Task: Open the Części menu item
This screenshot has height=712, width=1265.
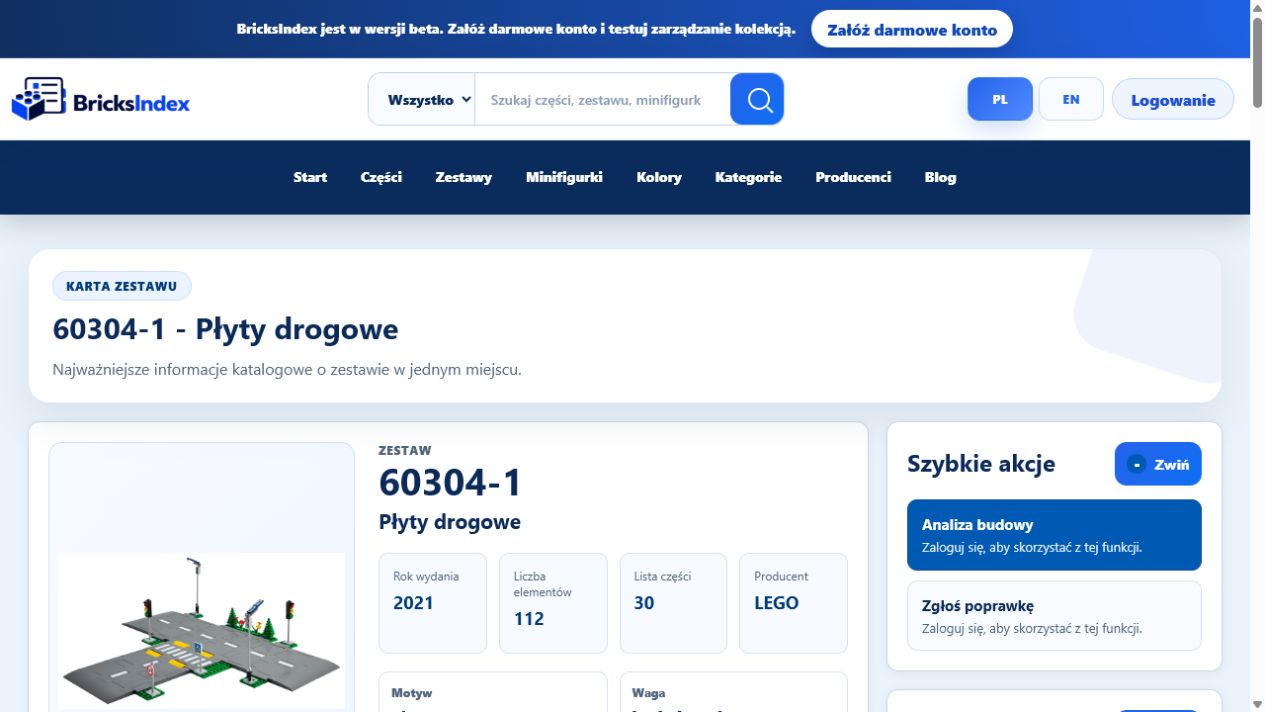Action: click(381, 177)
